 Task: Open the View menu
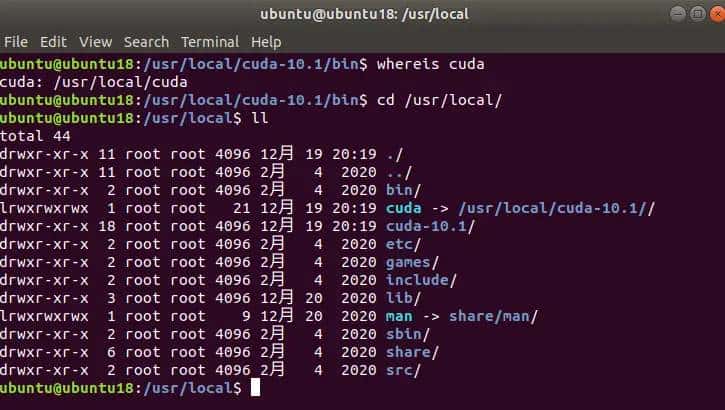click(95, 42)
